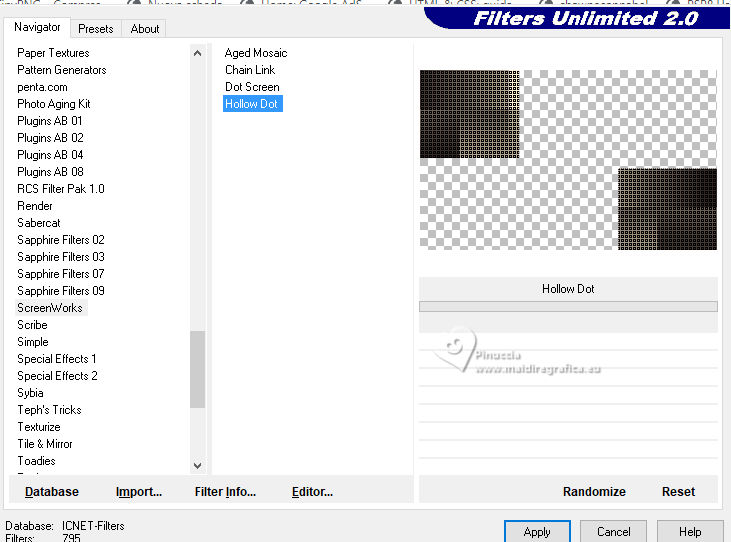
Task: Click the category list scrollbar thumb
Action: click(197, 369)
